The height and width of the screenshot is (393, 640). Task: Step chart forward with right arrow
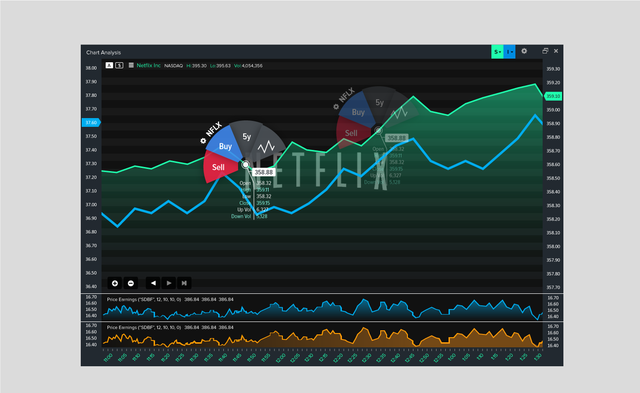pyautogui.click(x=169, y=283)
